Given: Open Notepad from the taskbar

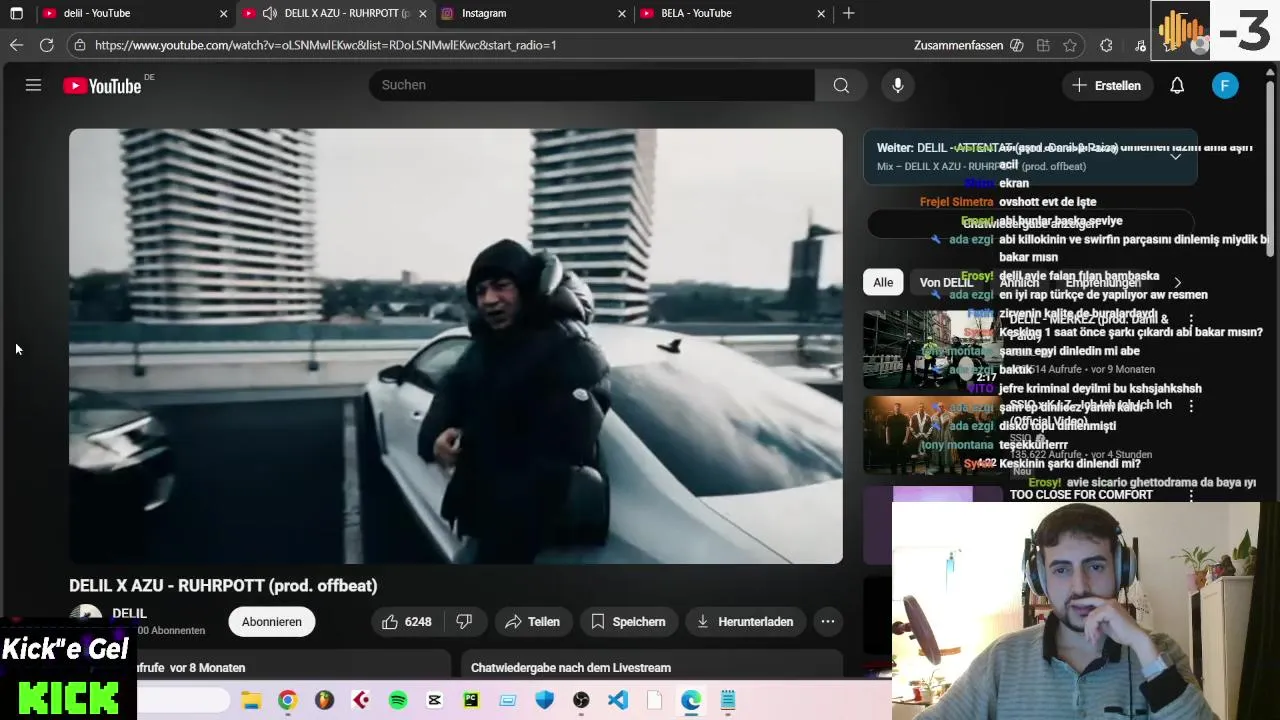Looking at the screenshot, I should pyautogui.click(x=728, y=700).
